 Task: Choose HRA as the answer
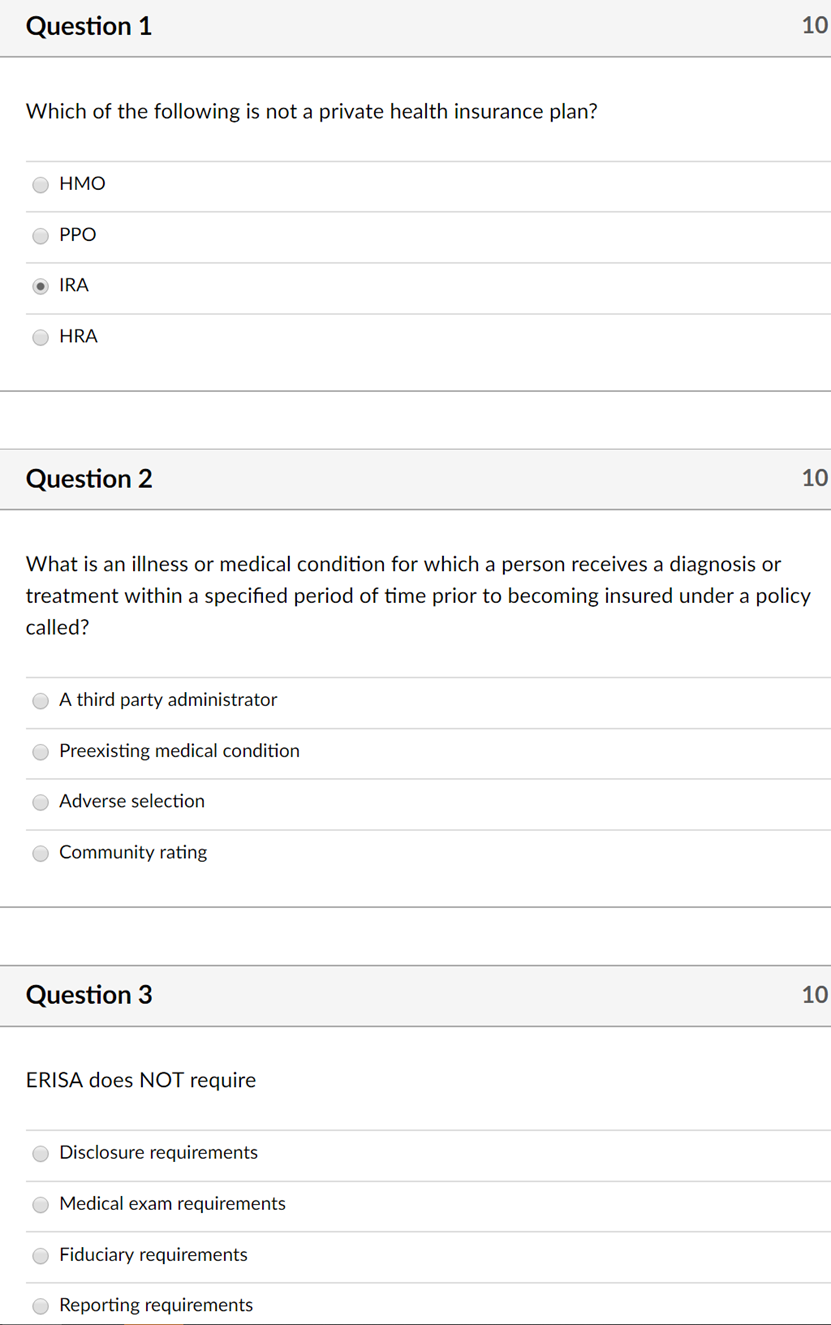[x=40, y=338]
